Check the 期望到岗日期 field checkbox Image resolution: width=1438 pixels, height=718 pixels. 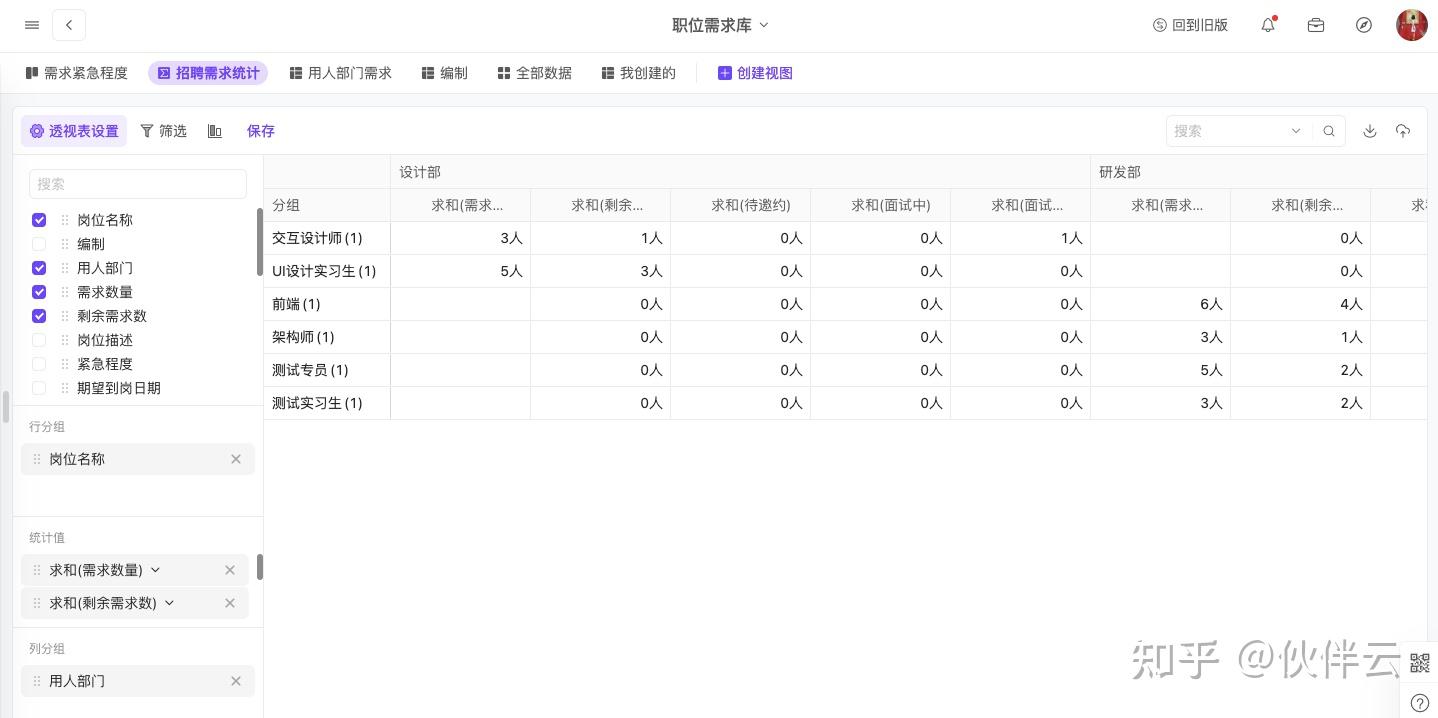pos(39,388)
